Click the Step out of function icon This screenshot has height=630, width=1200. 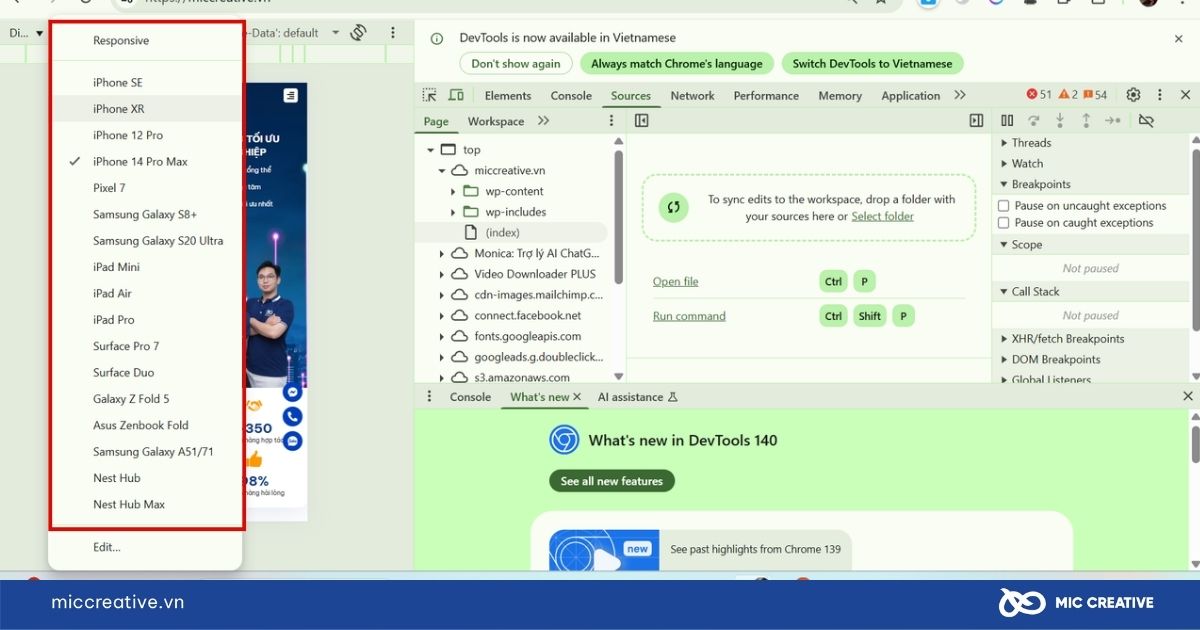click(x=1086, y=121)
